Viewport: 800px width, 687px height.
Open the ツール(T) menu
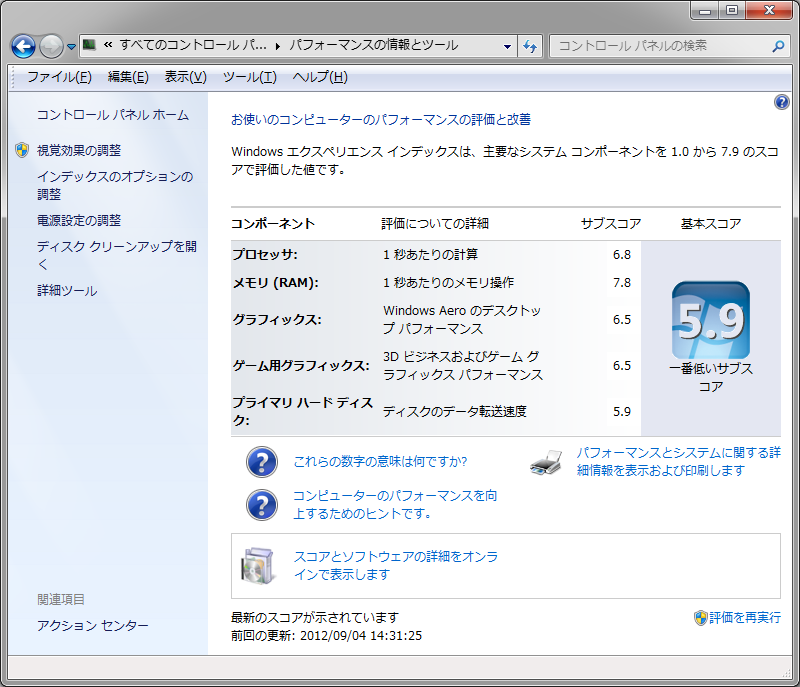coord(249,77)
